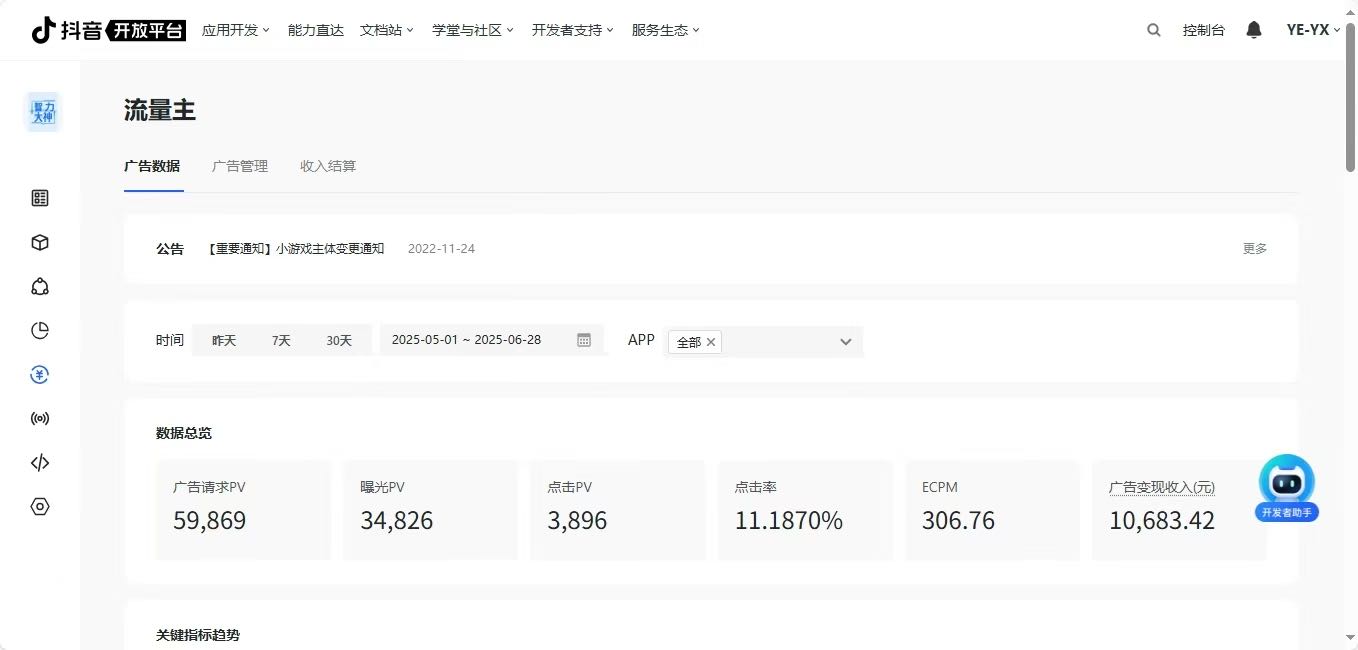Expand the 学堂与社区 menu
Screen dimensions: 1358x650
pos(473,30)
